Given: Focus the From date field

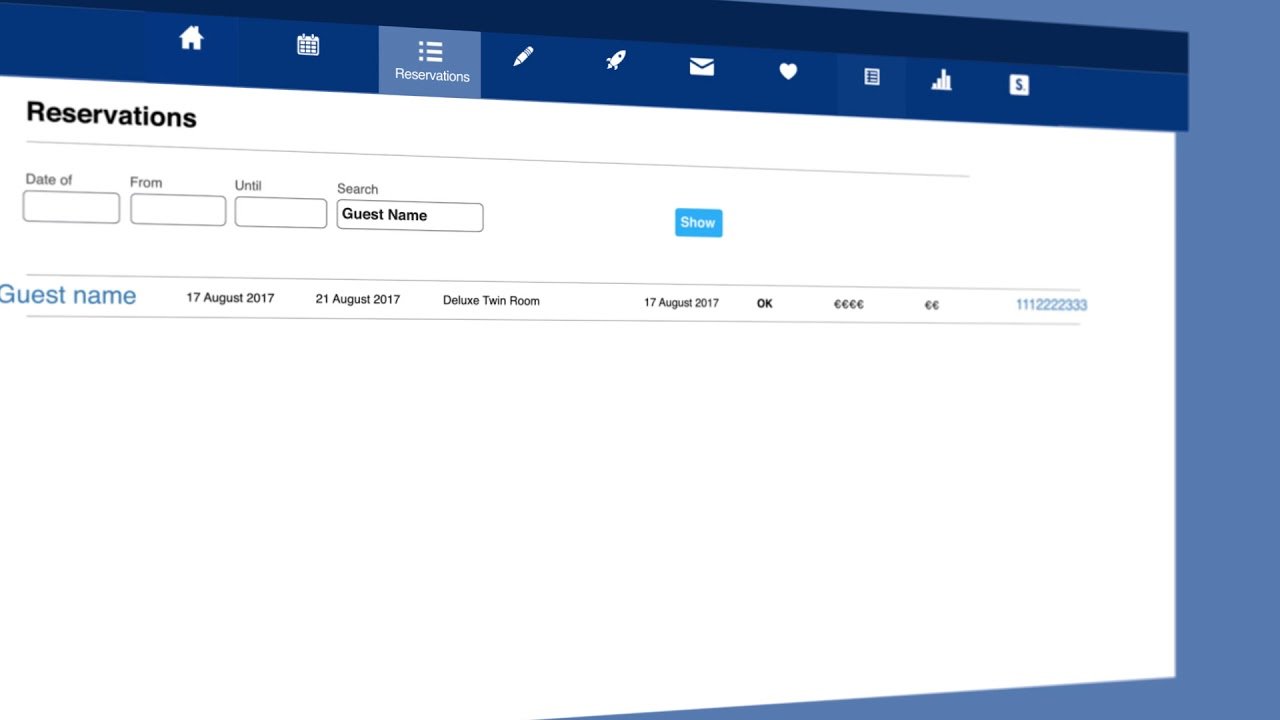Looking at the screenshot, I should tap(178, 210).
